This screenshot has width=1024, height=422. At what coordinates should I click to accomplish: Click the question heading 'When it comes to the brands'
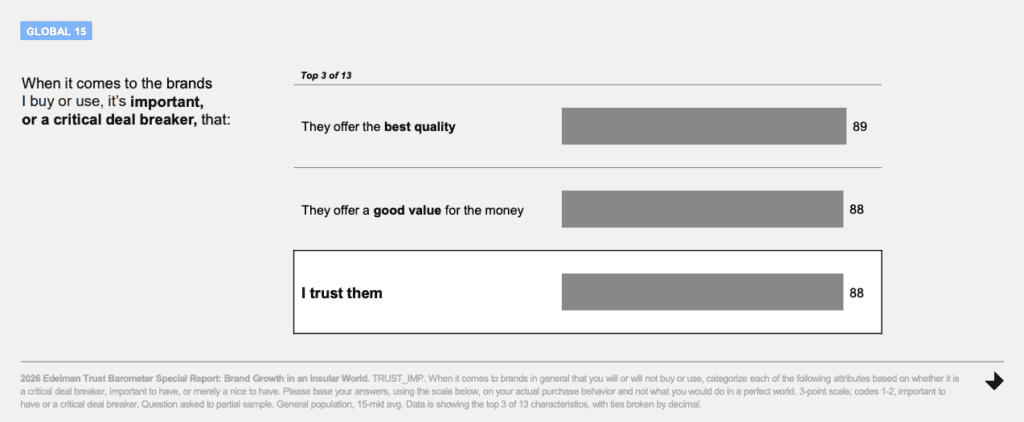(x=117, y=84)
